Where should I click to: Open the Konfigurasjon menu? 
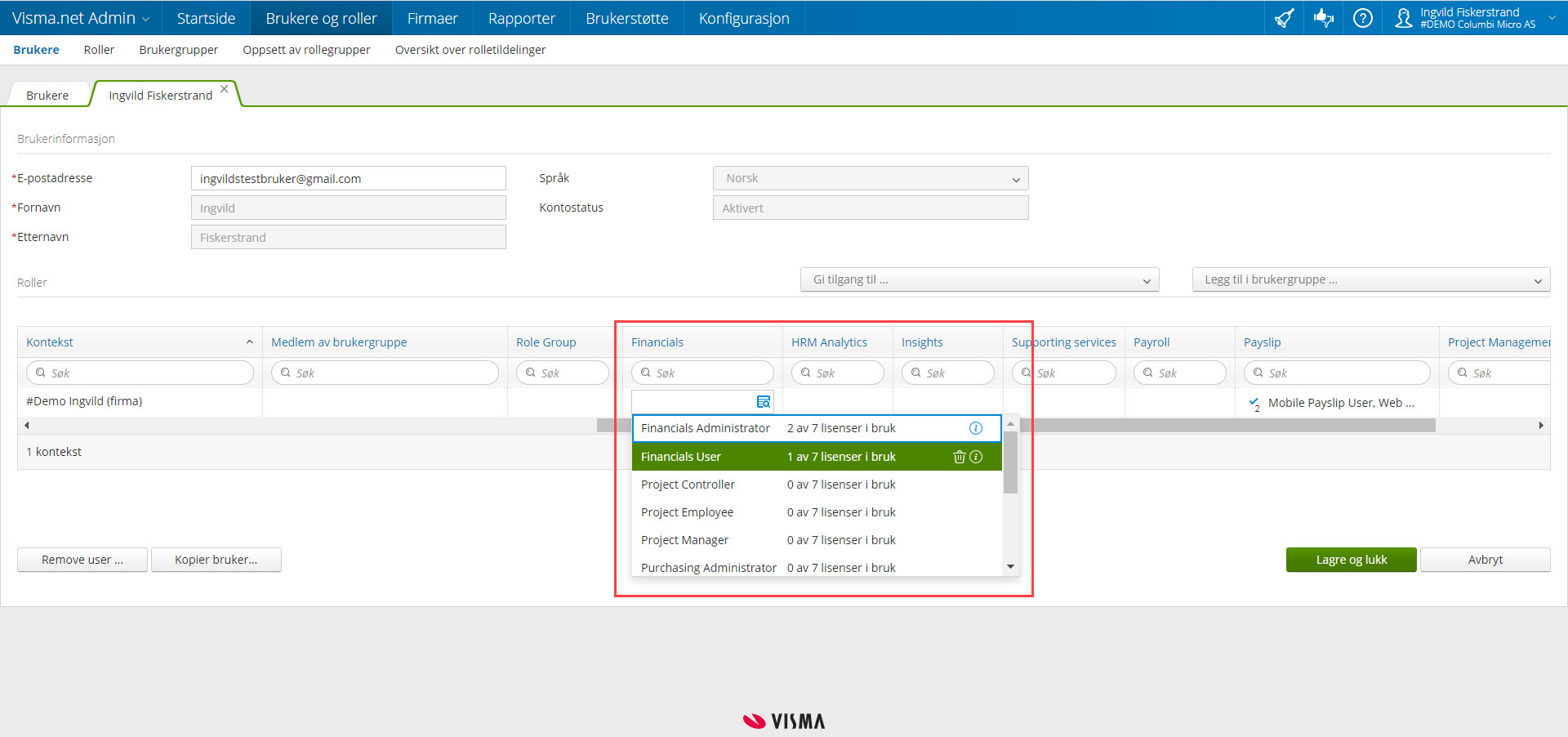(x=744, y=18)
